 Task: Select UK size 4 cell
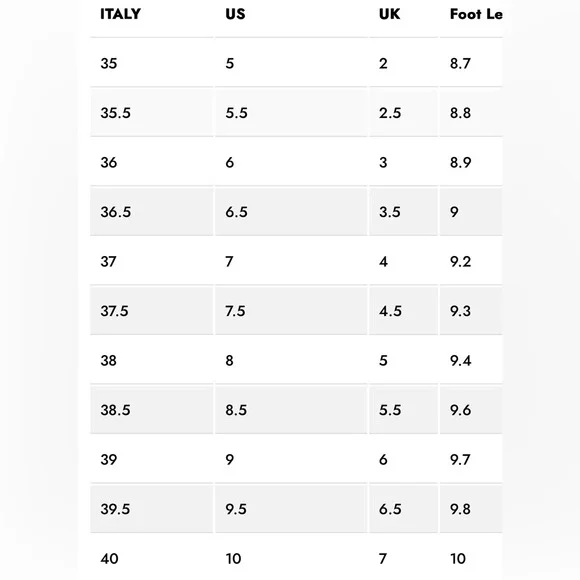coord(404,262)
